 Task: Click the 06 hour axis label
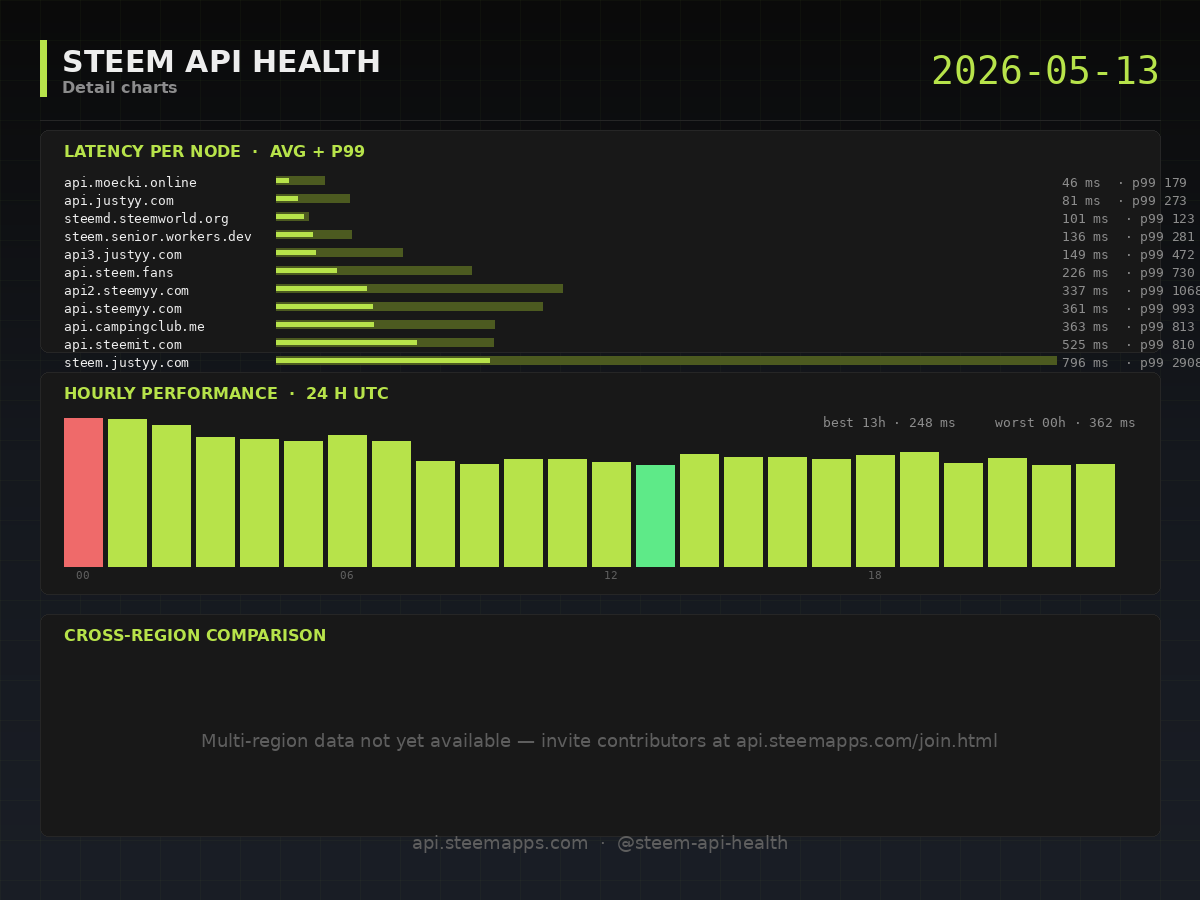[x=347, y=576]
